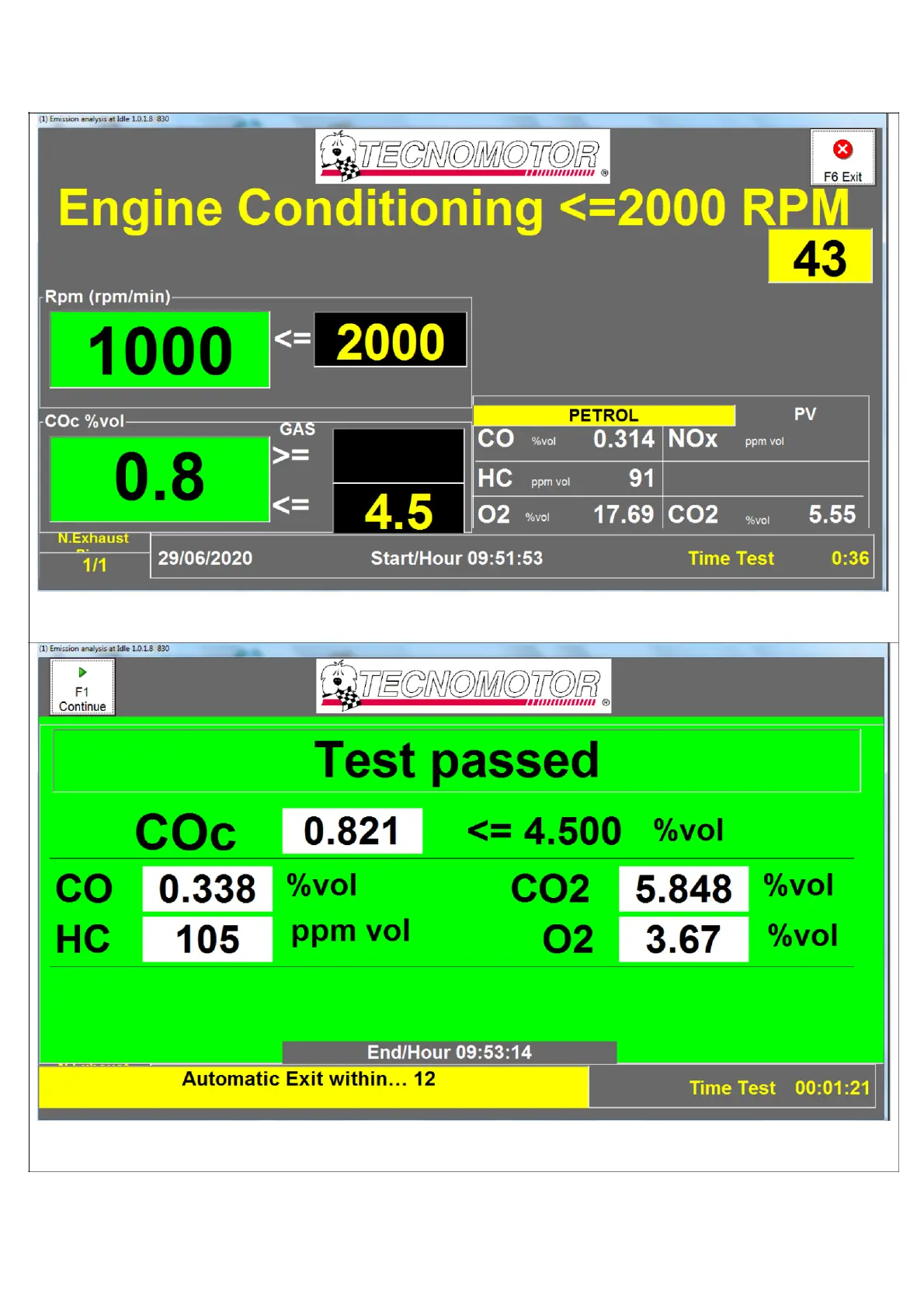Click the yellow countdown box showing 43
Viewport: 924px width, 1308px height.
(820, 256)
